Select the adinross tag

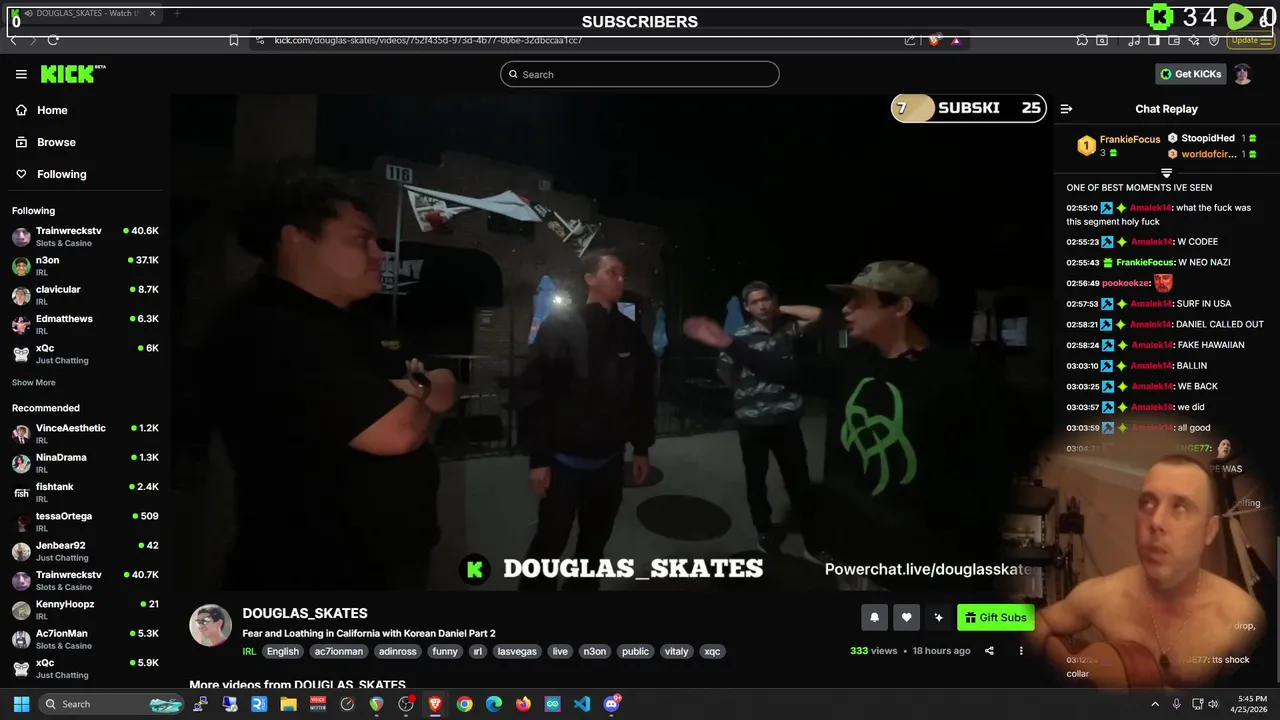[397, 651]
